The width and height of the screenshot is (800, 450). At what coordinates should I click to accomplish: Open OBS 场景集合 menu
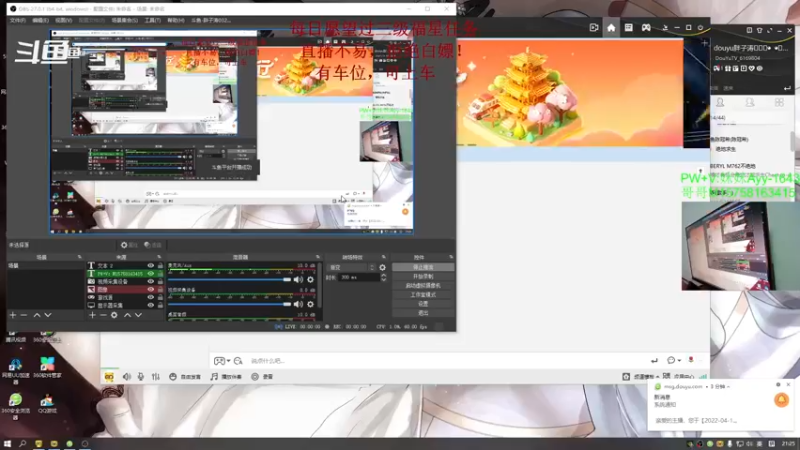pyautogui.click(x=124, y=20)
